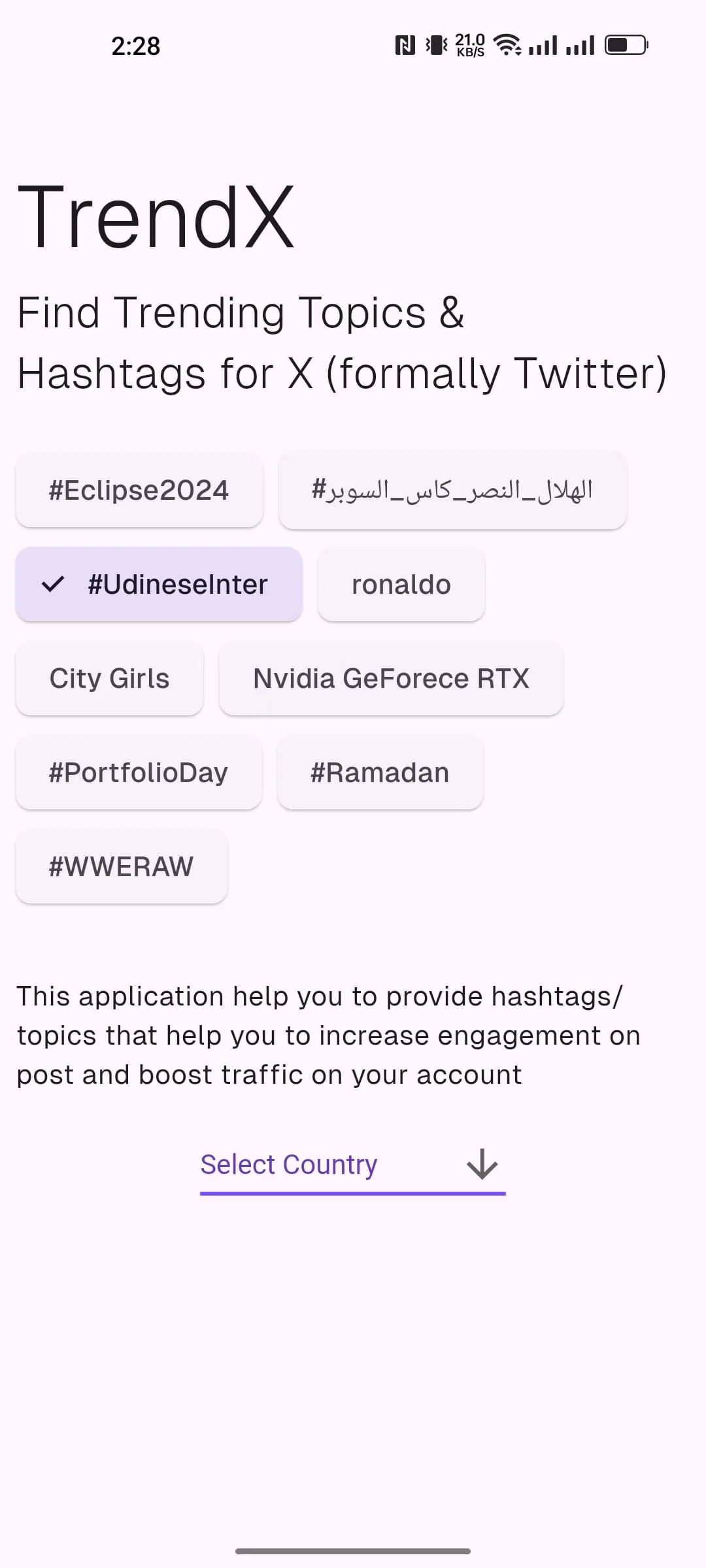This screenshot has width=706, height=1568.
Task: Select the #PortfolioDay hashtag chip
Action: point(139,772)
